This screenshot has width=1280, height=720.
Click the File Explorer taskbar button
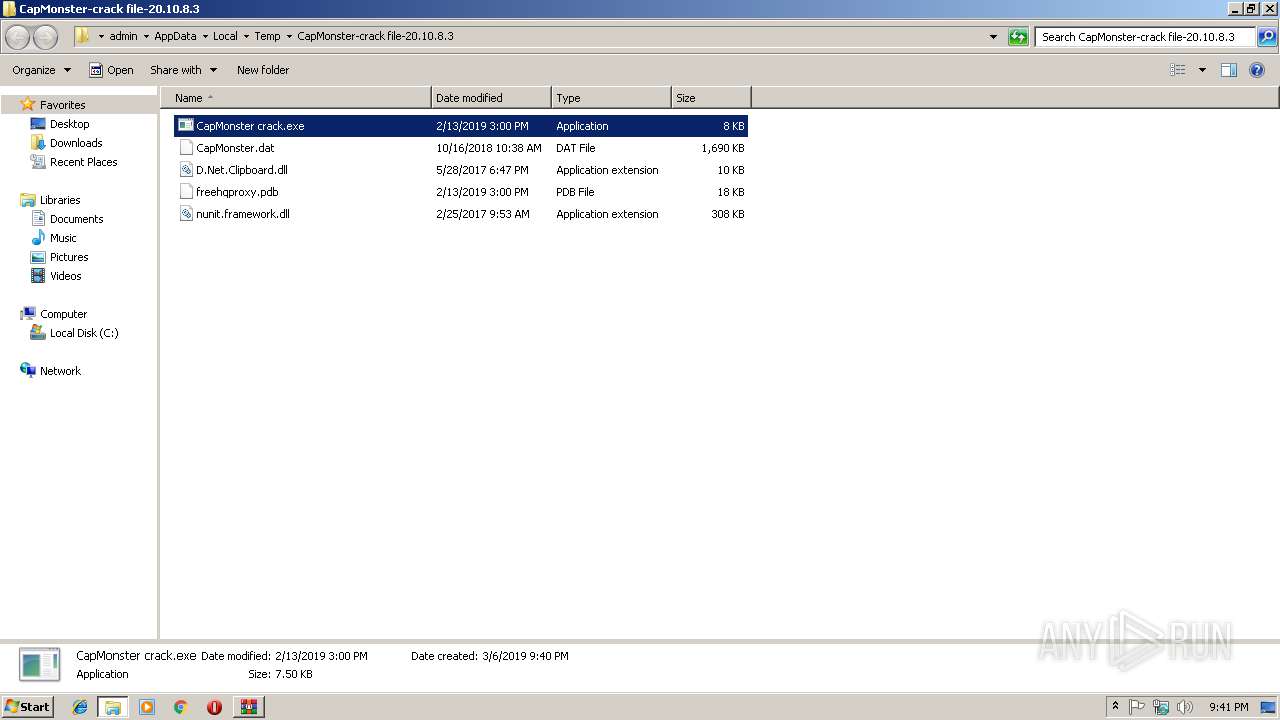(x=113, y=707)
